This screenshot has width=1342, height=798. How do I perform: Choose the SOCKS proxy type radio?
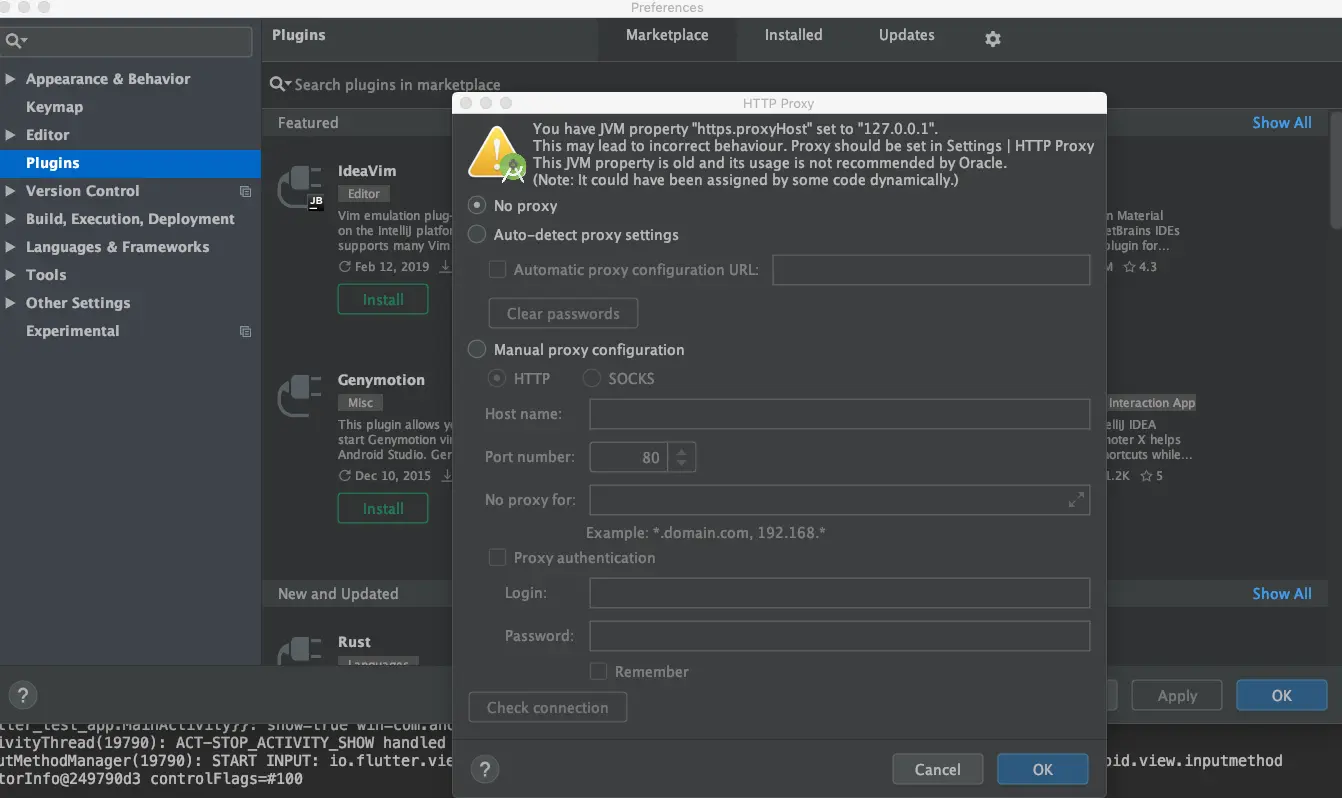tap(592, 378)
